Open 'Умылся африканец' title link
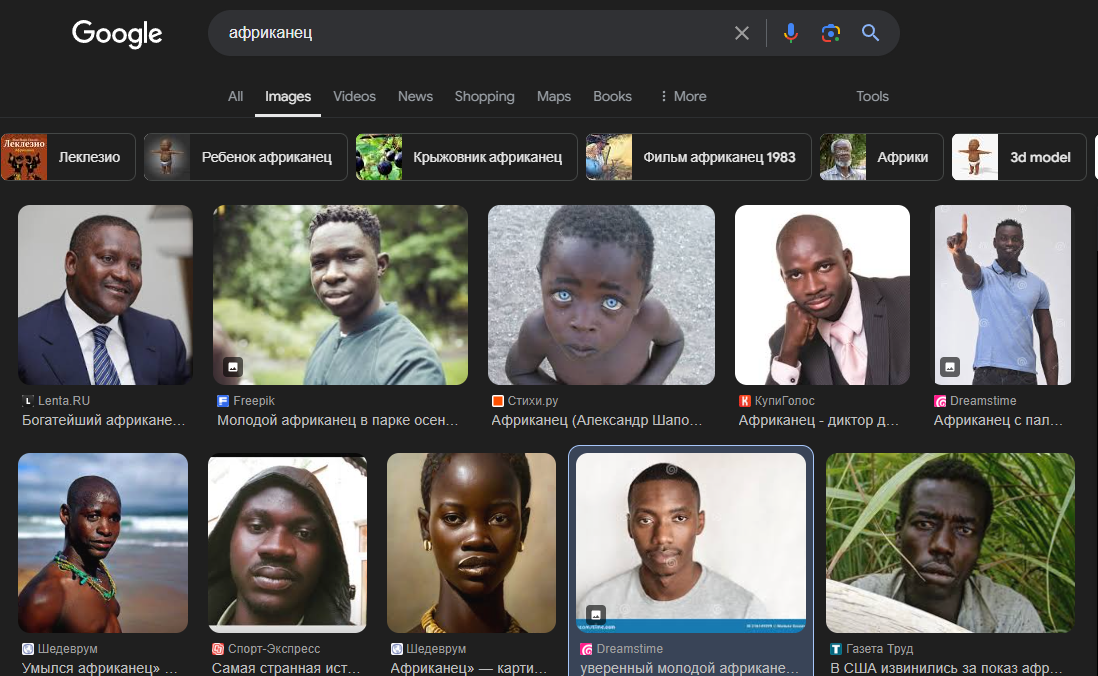The height and width of the screenshot is (676, 1098). [99, 668]
